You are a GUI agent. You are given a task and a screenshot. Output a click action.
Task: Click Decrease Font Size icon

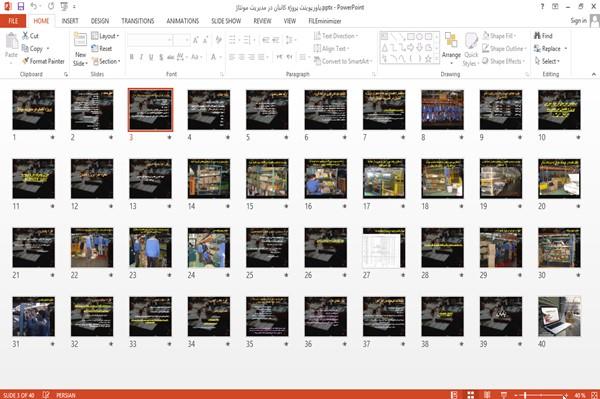pyautogui.click(x=206, y=40)
